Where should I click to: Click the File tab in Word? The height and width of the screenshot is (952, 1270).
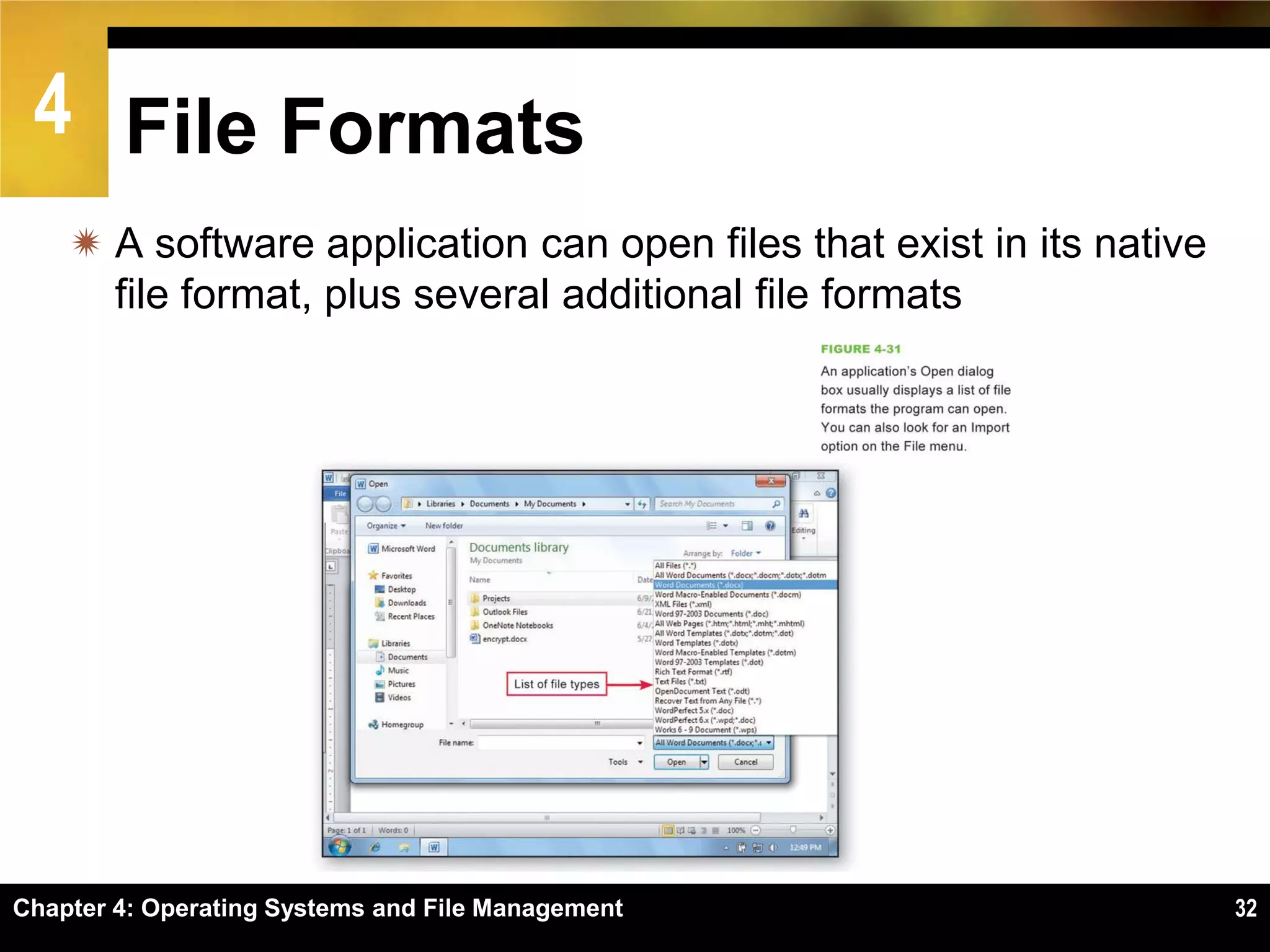click(340, 494)
